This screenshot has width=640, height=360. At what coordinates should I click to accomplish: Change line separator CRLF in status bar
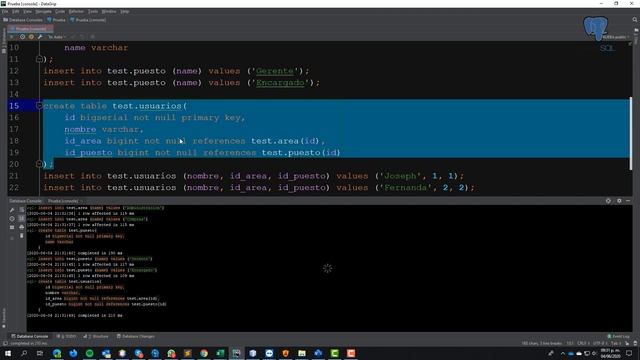(583, 343)
